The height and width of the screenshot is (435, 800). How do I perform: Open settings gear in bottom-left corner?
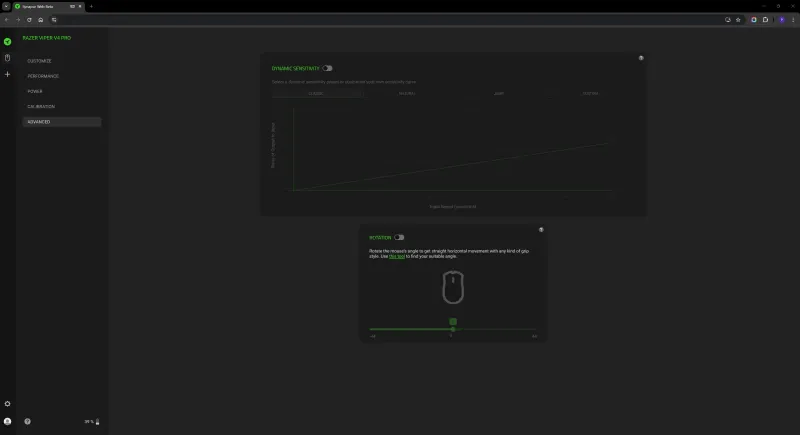click(x=7, y=404)
